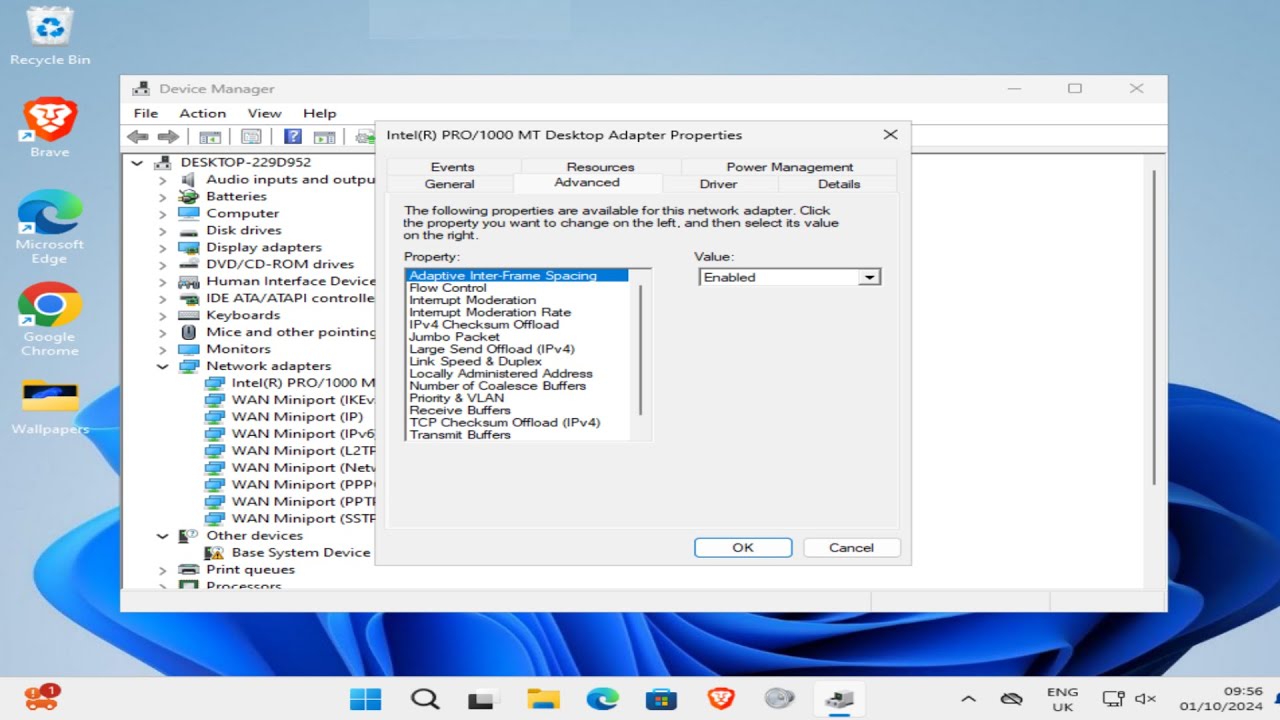Select Google Chrome desktop shortcut
The image size is (1280, 720).
tap(50, 319)
